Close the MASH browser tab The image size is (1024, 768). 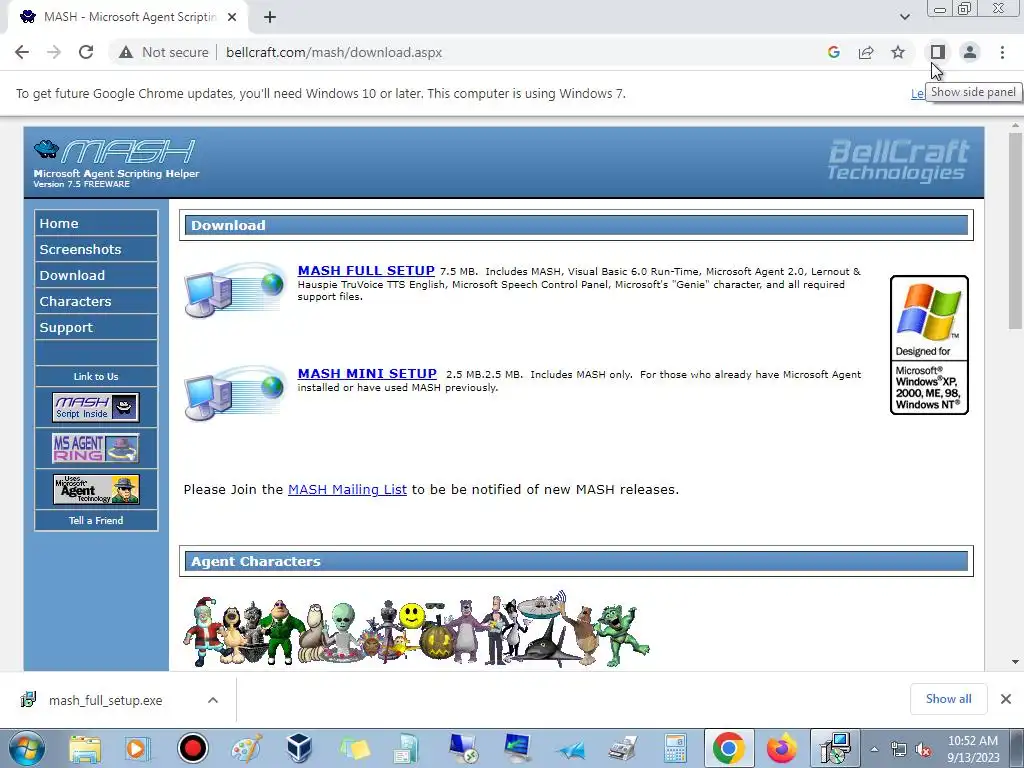coord(232,17)
